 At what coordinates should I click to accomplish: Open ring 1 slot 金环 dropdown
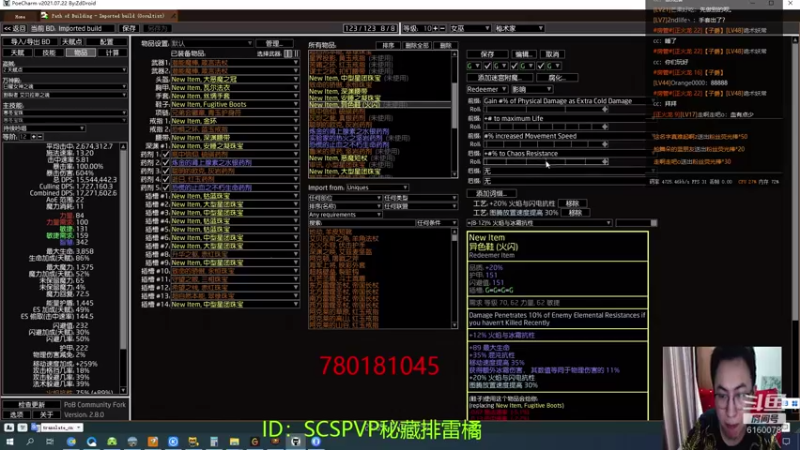[x=235, y=121]
